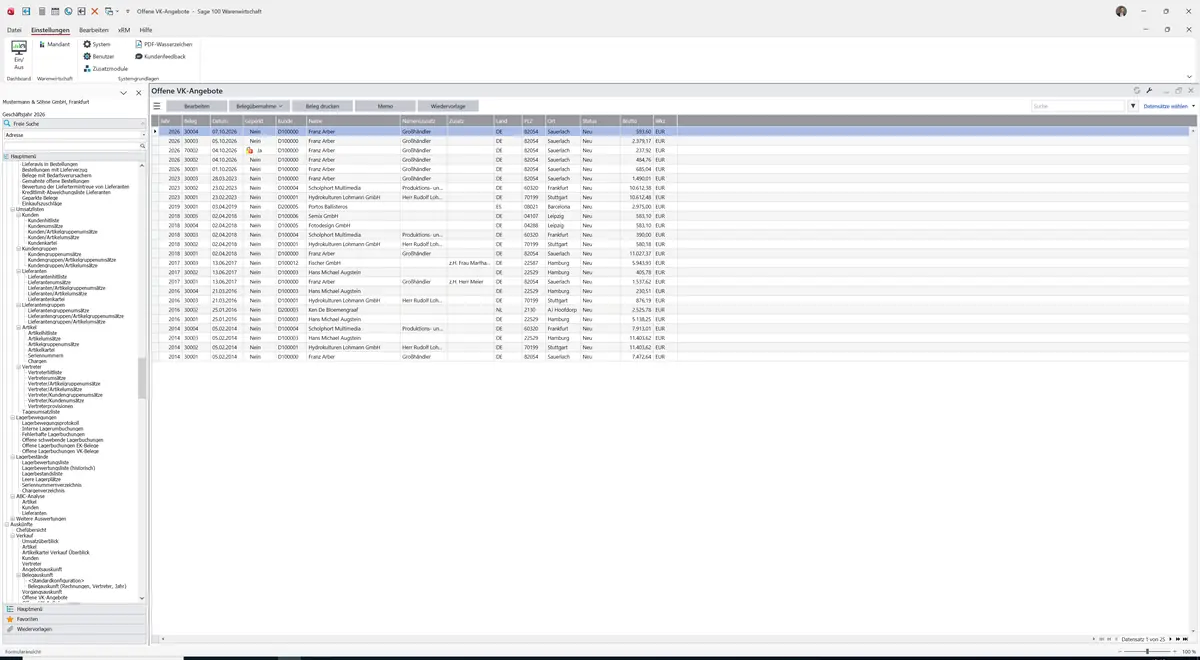Toggle Dashboard Ein/Aus in the ribbon
This screenshot has width=1200, height=660.
click(x=18, y=54)
